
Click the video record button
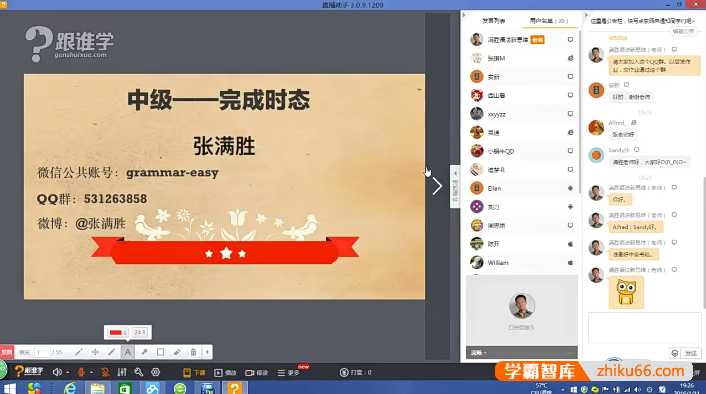[x=257, y=373]
